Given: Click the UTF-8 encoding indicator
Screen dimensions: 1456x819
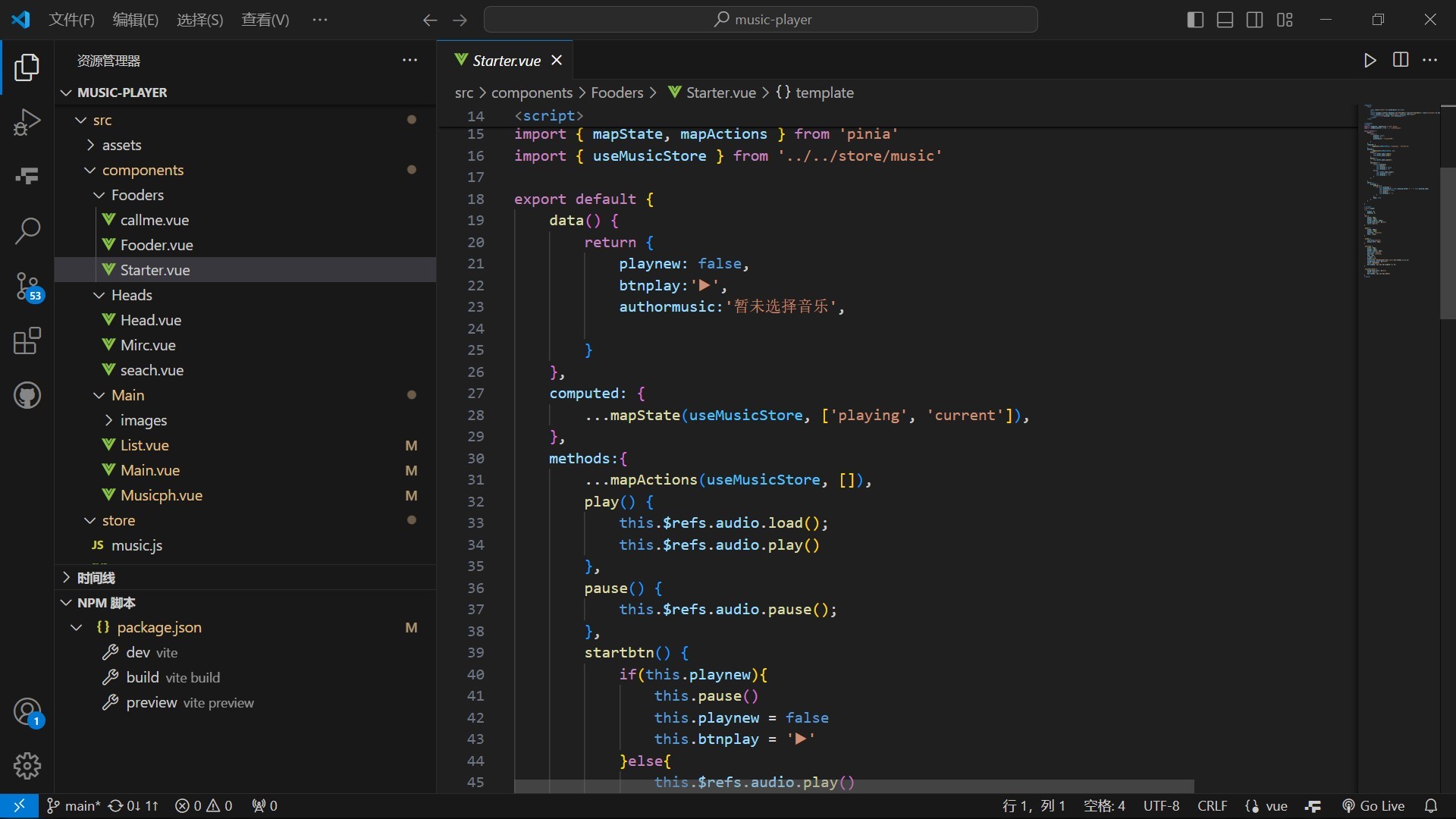Looking at the screenshot, I should coord(1161,806).
